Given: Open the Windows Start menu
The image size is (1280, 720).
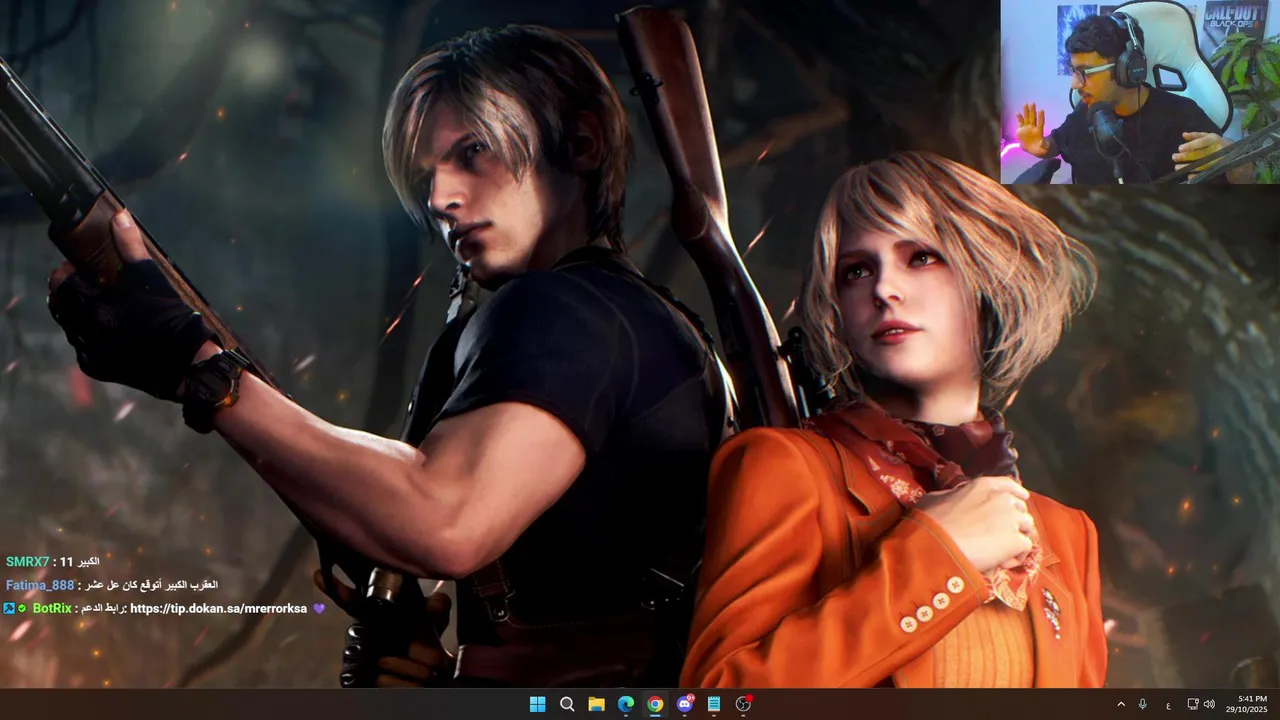Looking at the screenshot, I should (x=537, y=704).
